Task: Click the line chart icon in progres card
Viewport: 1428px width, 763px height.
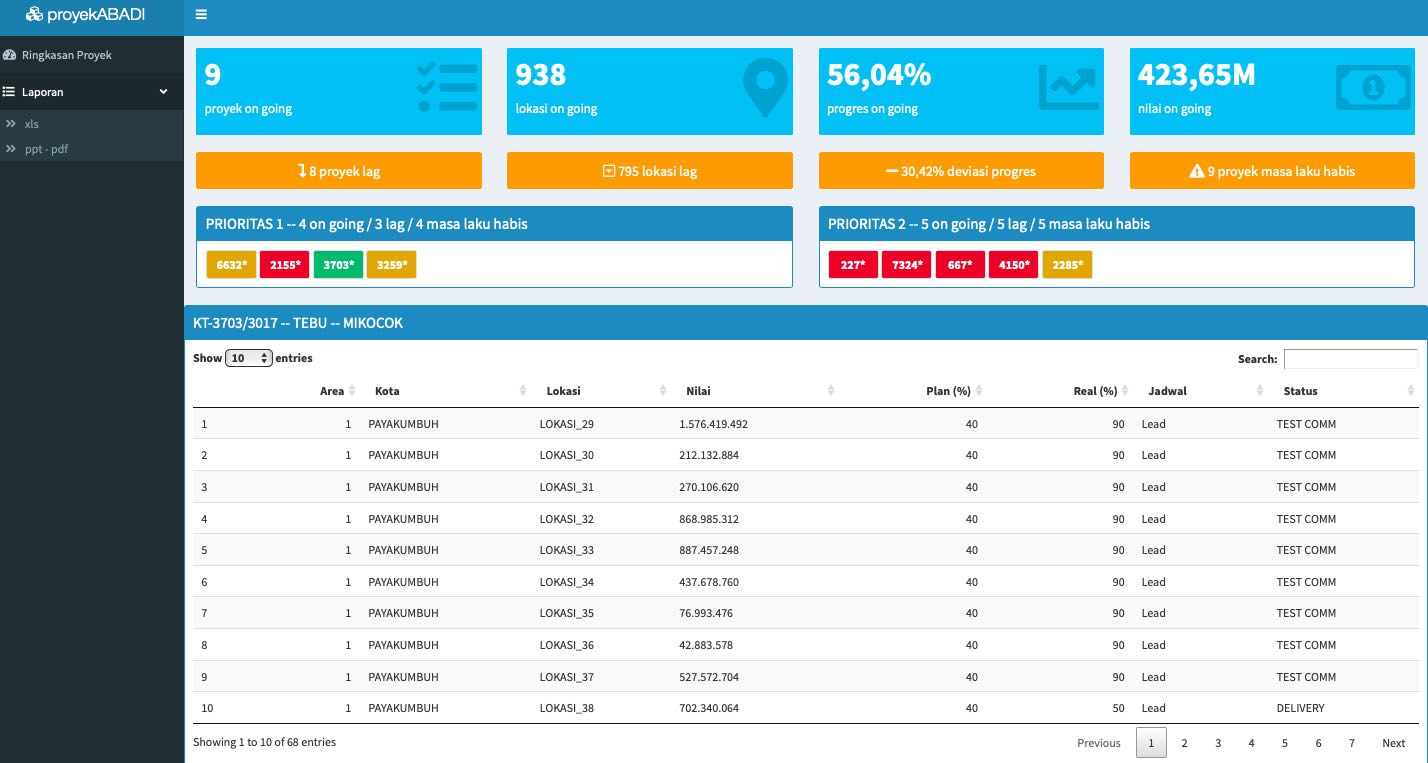Action: pyautogui.click(x=1068, y=87)
